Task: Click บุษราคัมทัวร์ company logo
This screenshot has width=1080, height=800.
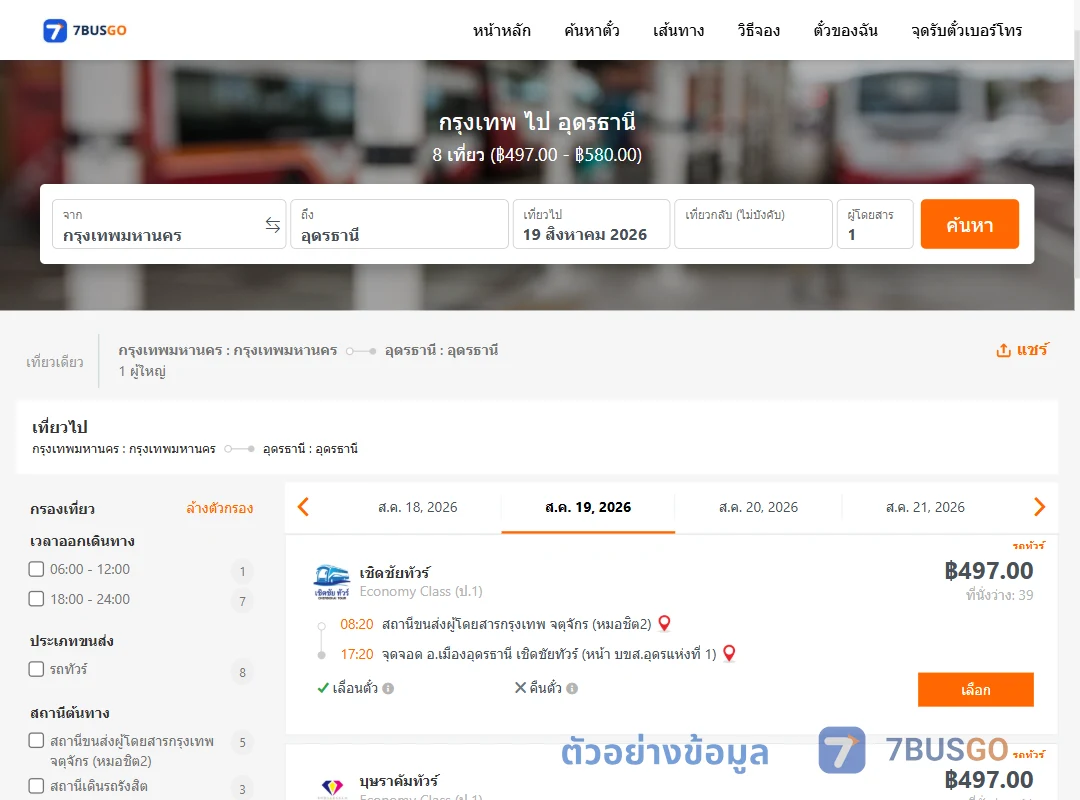Action: (x=332, y=787)
